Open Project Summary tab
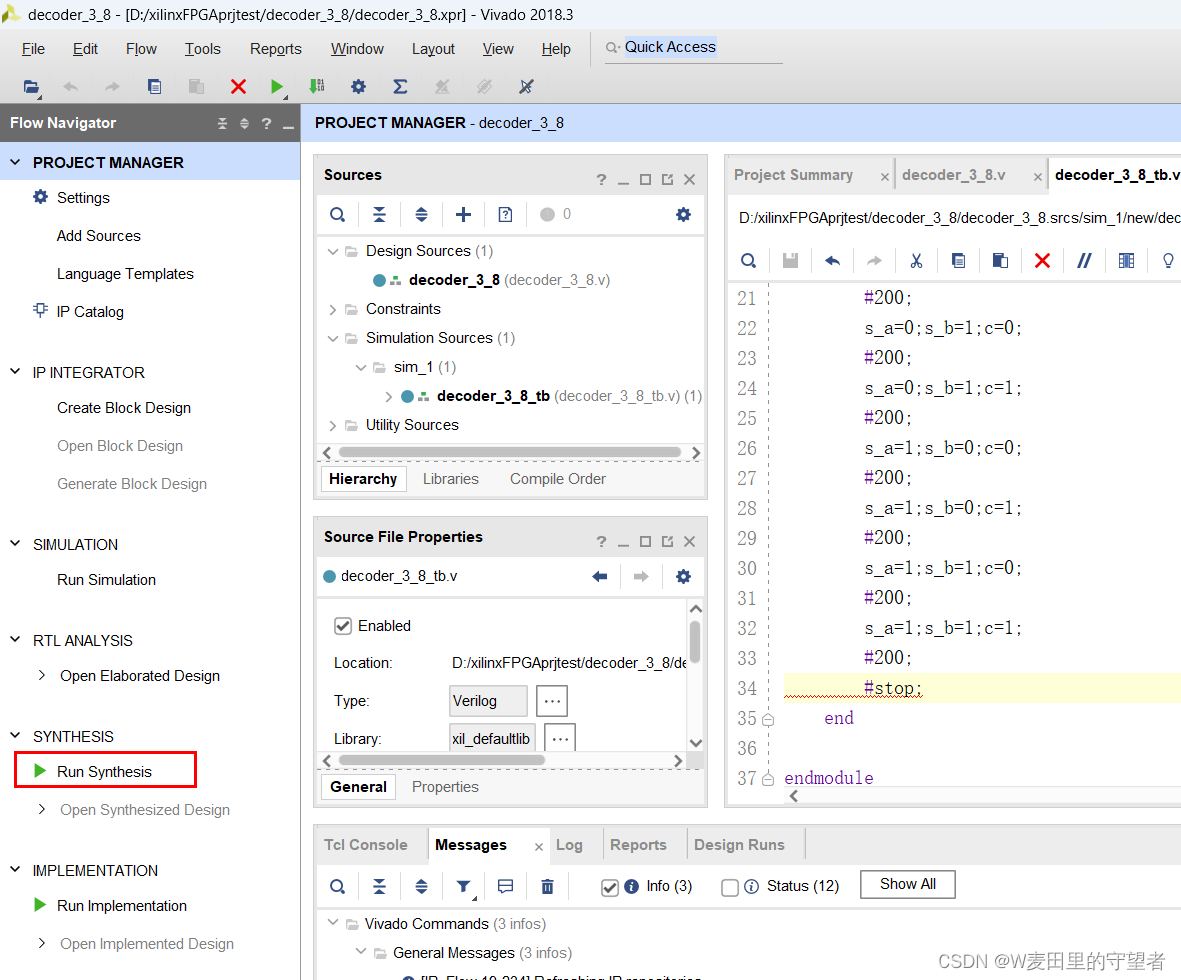 [794, 175]
